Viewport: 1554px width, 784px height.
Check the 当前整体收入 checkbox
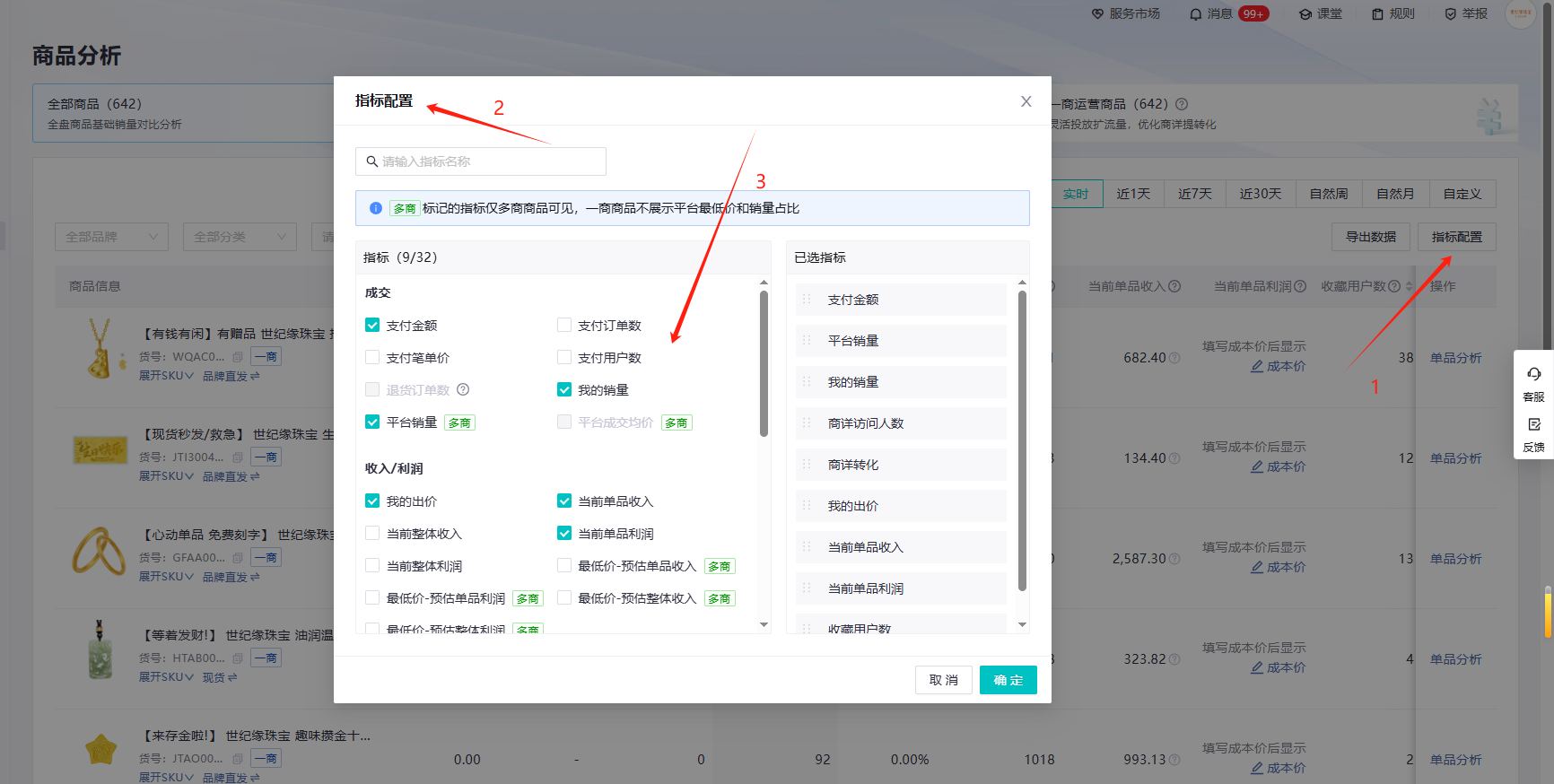pyautogui.click(x=372, y=534)
